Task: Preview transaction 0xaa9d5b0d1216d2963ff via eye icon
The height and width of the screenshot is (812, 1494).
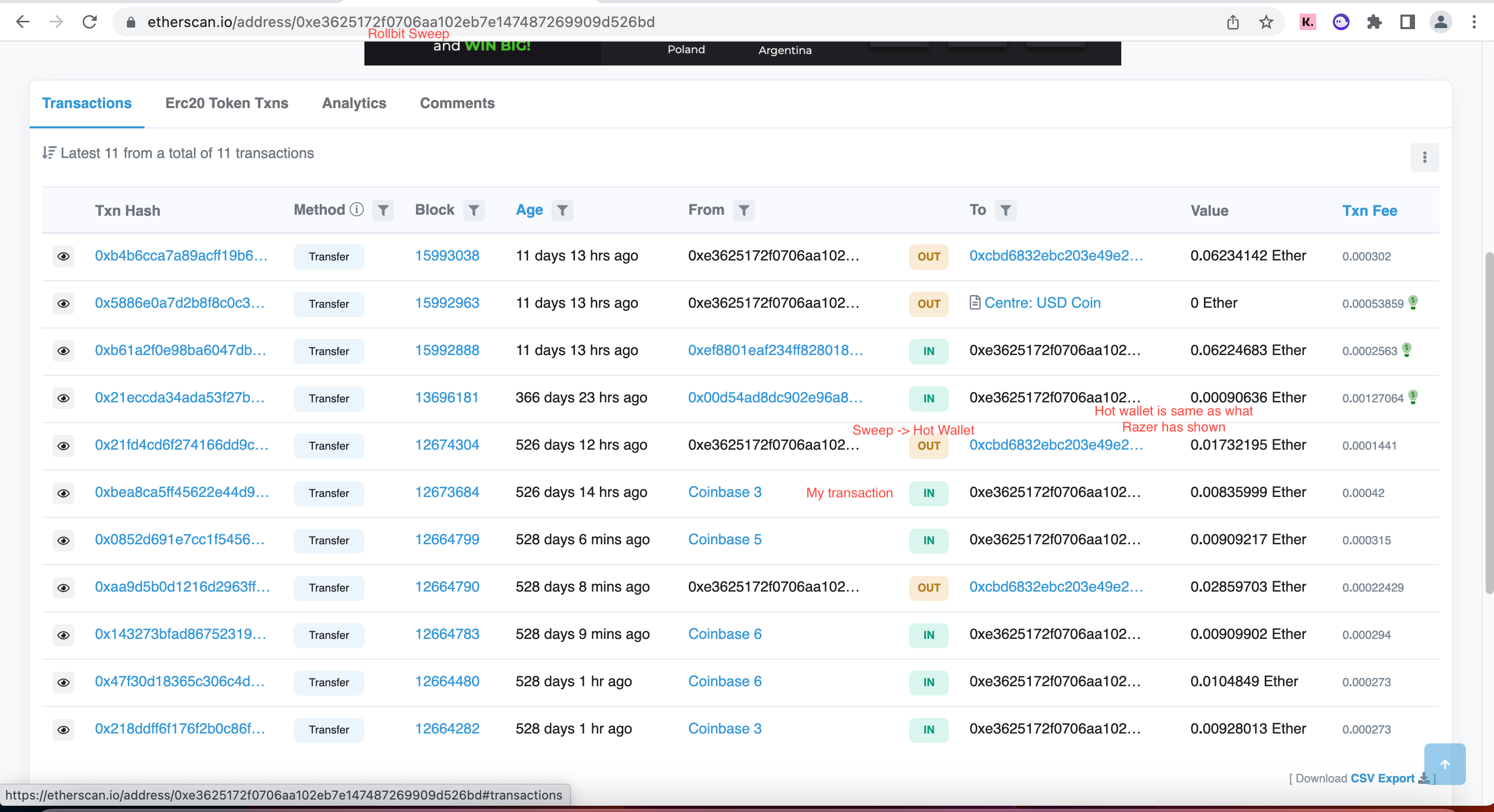Action: point(63,587)
